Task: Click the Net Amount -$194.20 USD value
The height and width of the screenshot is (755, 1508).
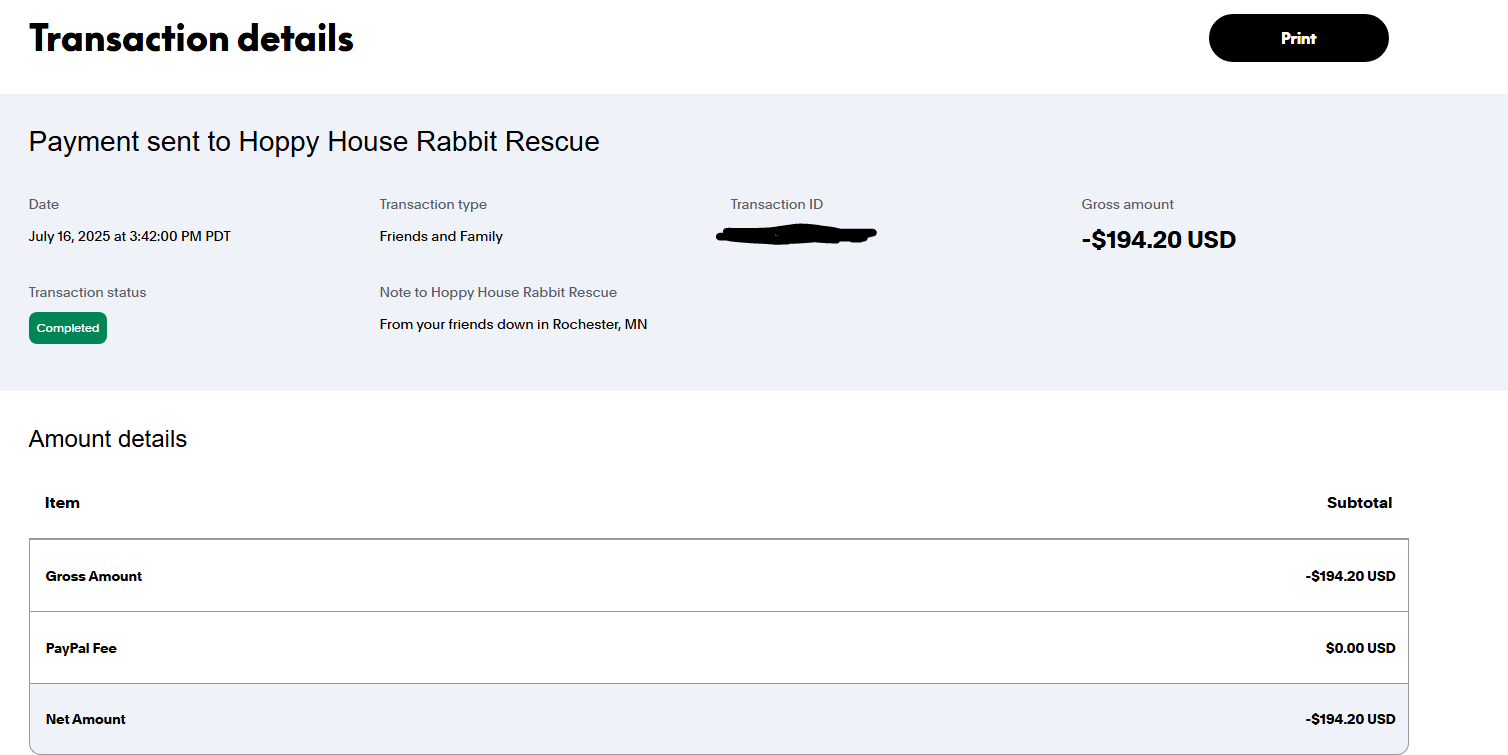Action: click(1350, 719)
